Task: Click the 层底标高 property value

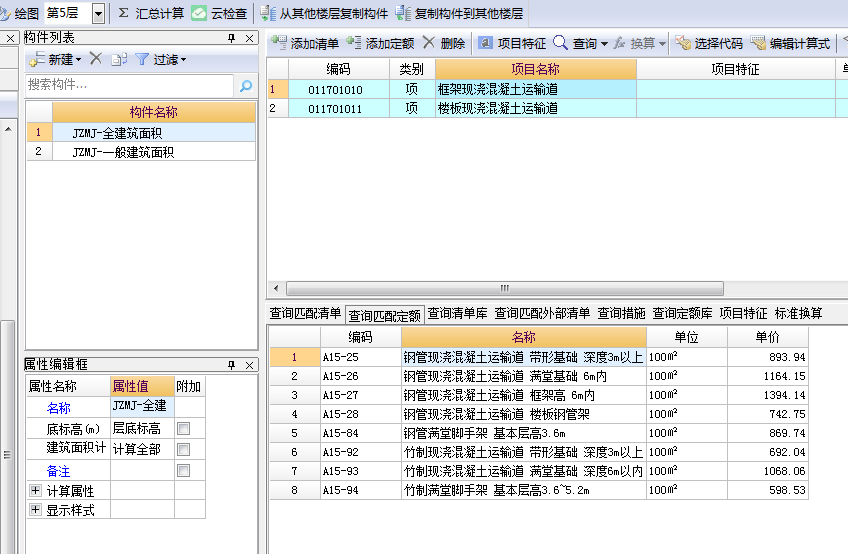Action: (142, 428)
